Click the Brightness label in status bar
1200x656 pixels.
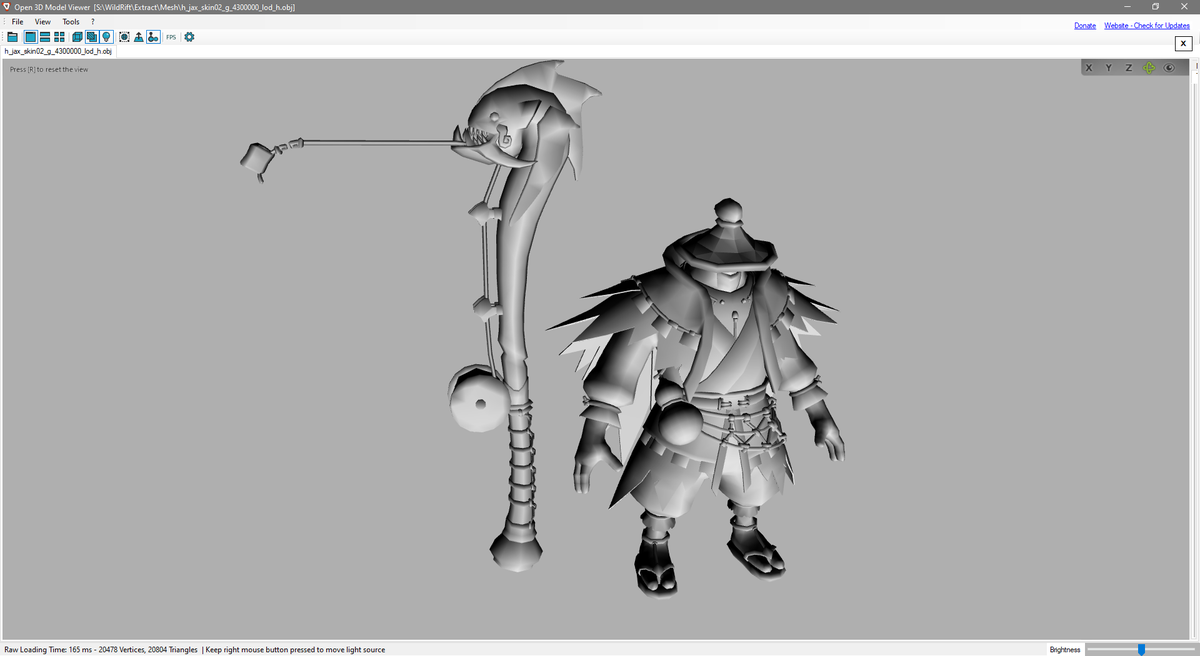click(x=1065, y=650)
